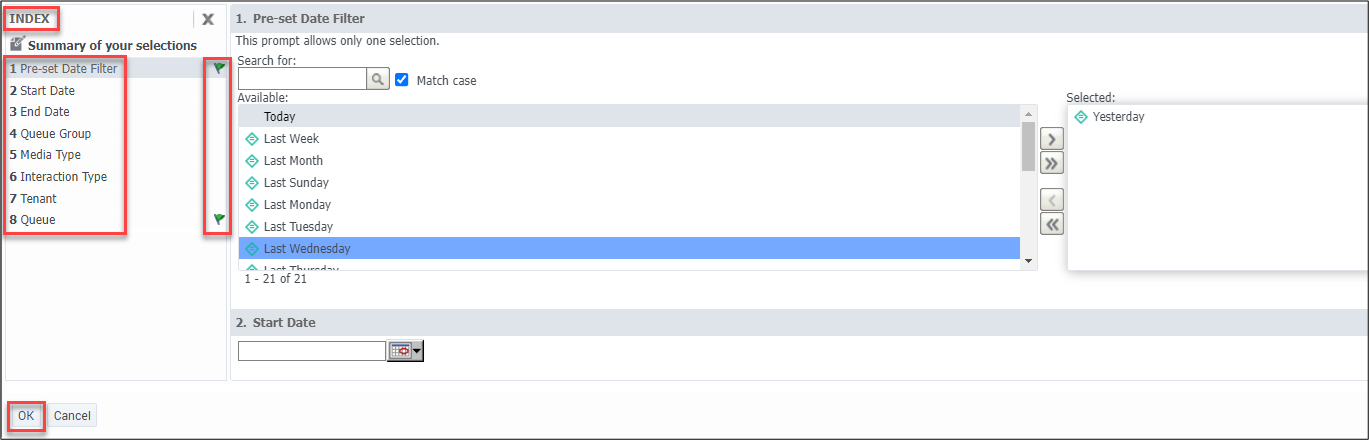Click Yesterday in the Selected list

point(1118,117)
